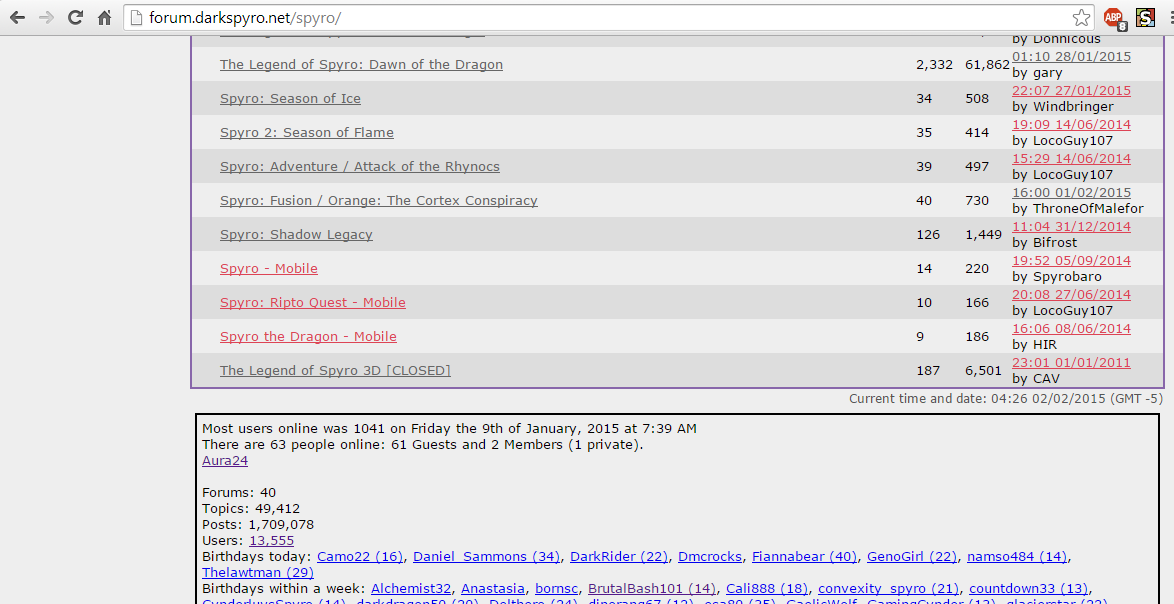Open last post dated 15:29 14/06/2014

click(x=1071, y=159)
